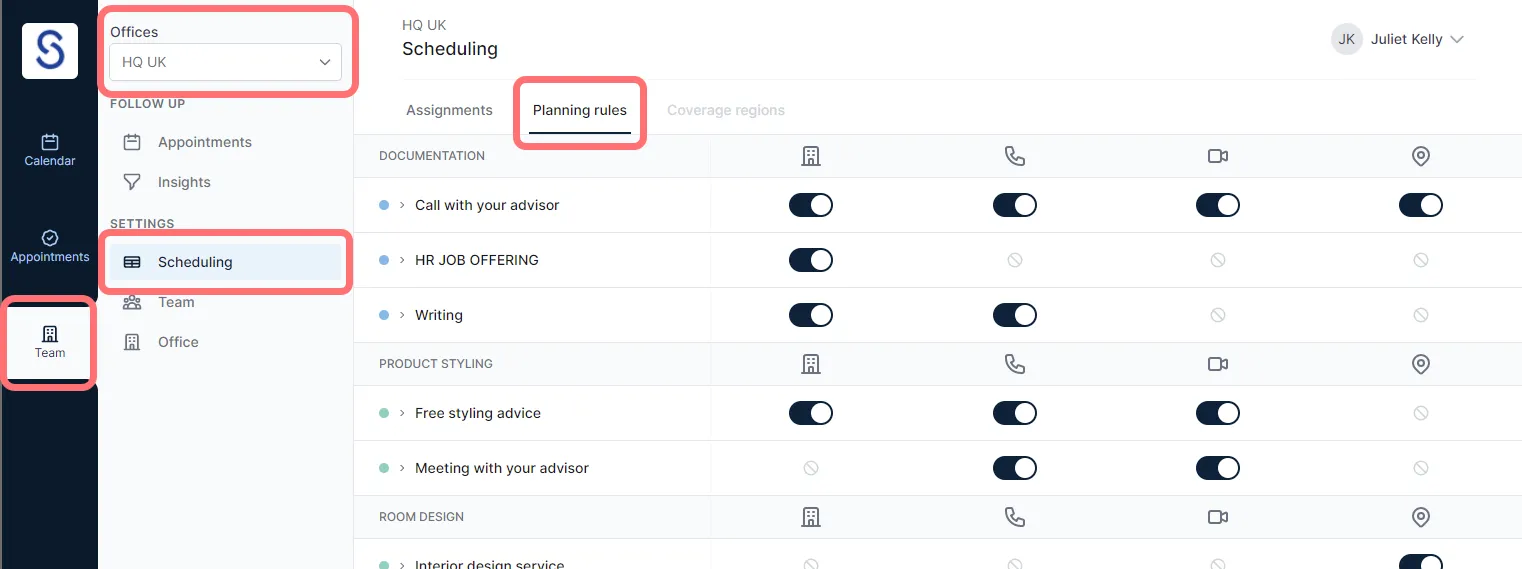The width and height of the screenshot is (1522, 569).
Task: Click the HR JOB OFFERING label
Action: click(477, 260)
